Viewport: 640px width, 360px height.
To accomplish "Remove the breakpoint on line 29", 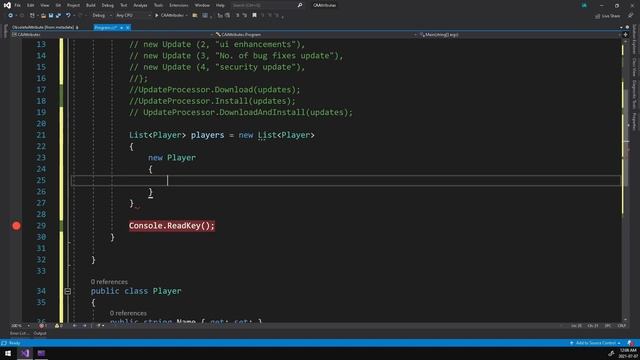I will (16, 226).
